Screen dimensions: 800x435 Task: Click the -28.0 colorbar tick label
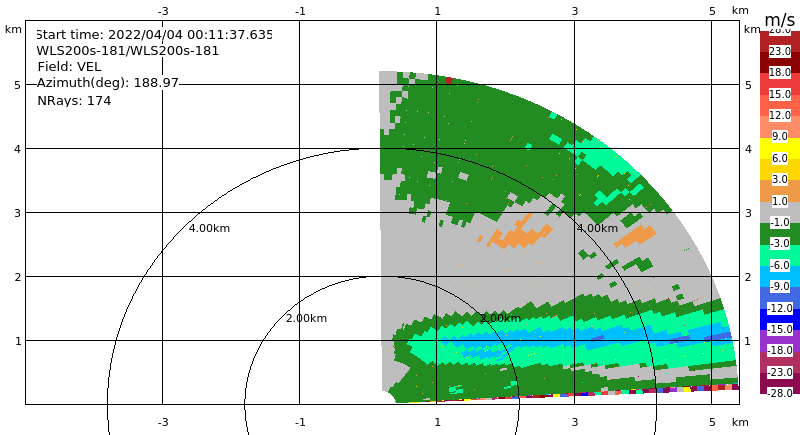coord(780,393)
